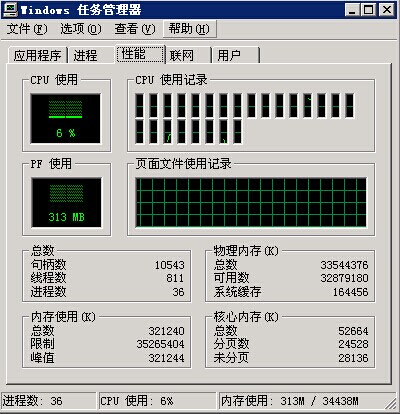Click the CPU usage gauge display
The height and width of the screenshot is (414, 400).
pyautogui.click(x=66, y=119)
